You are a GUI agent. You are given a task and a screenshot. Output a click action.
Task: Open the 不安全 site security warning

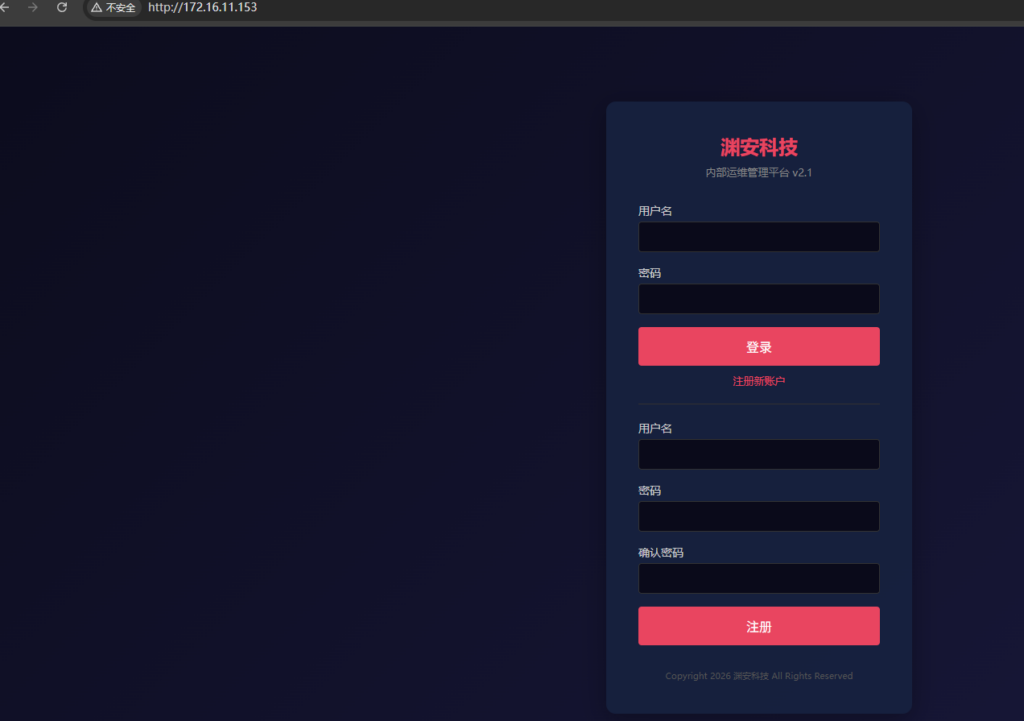tap(113, 7)
